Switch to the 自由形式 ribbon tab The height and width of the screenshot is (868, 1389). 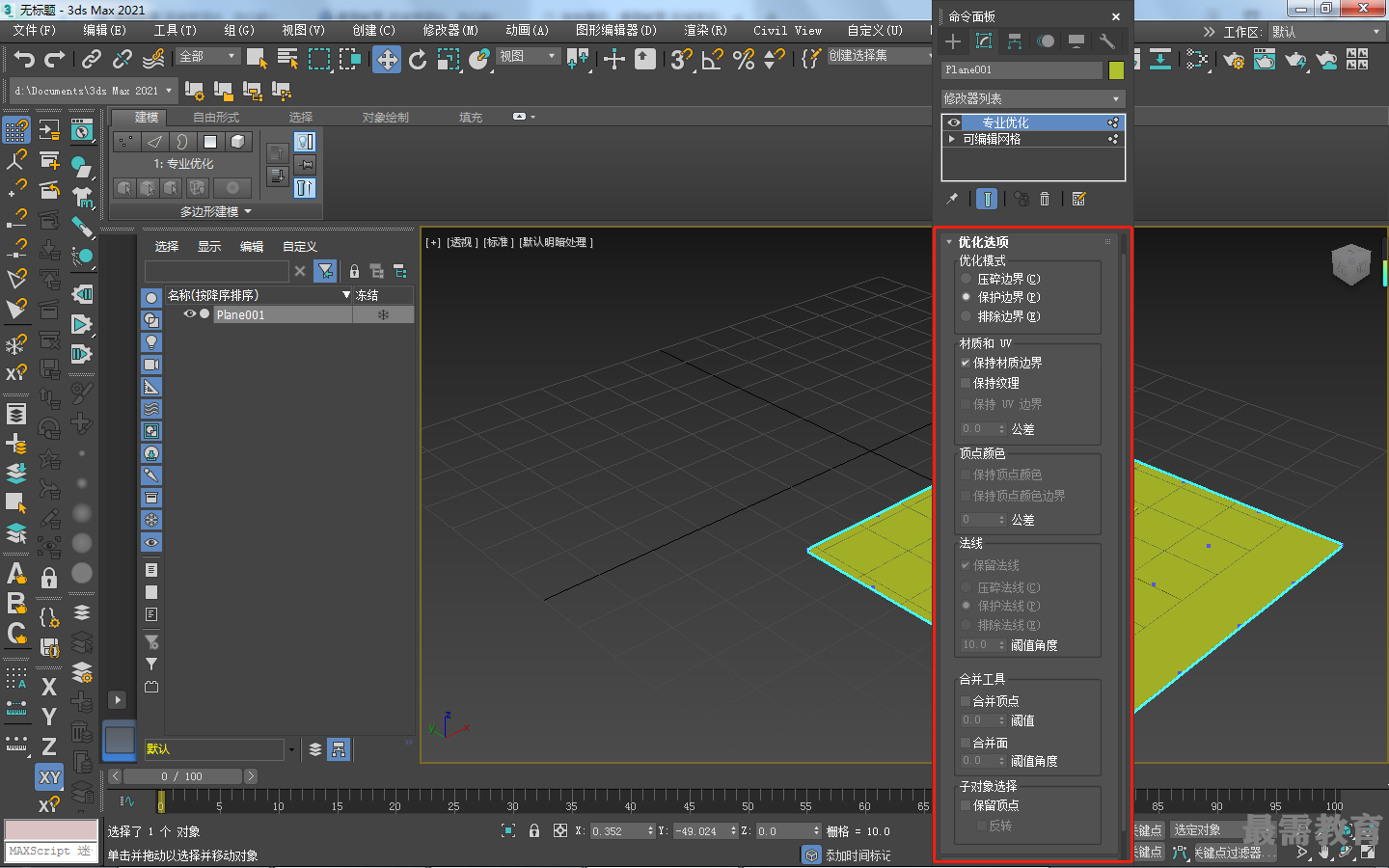pyautogui.click(x=216, y=118)
